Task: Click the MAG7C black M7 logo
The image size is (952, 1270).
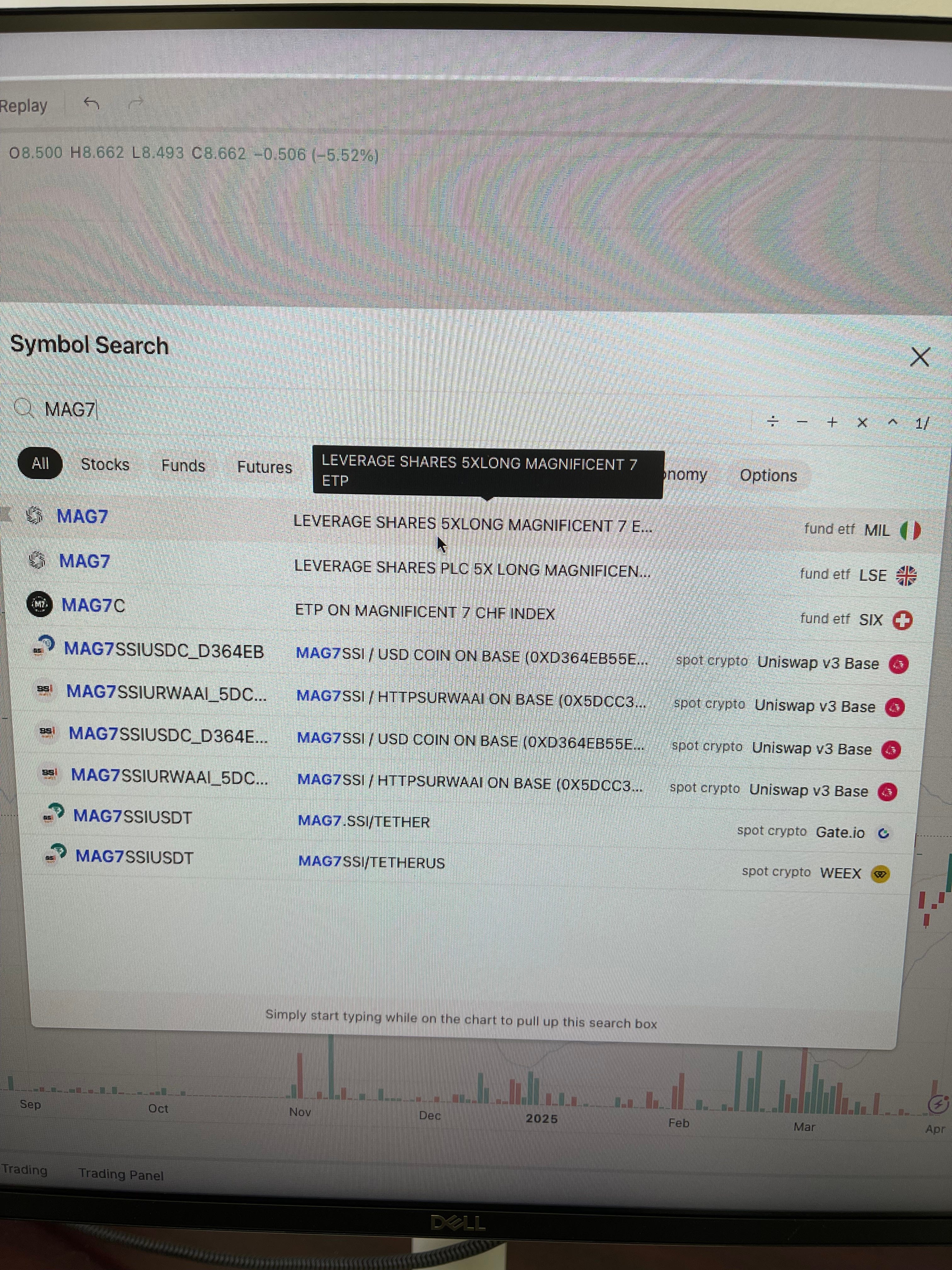Action: point(40,604)
